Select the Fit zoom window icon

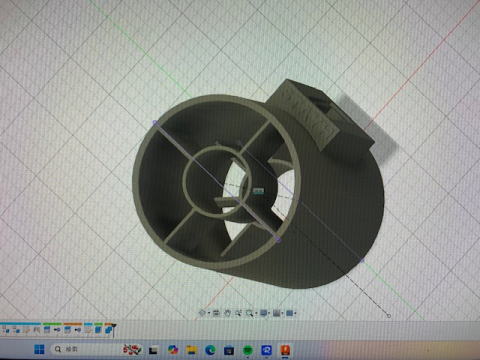click(249, 313)
